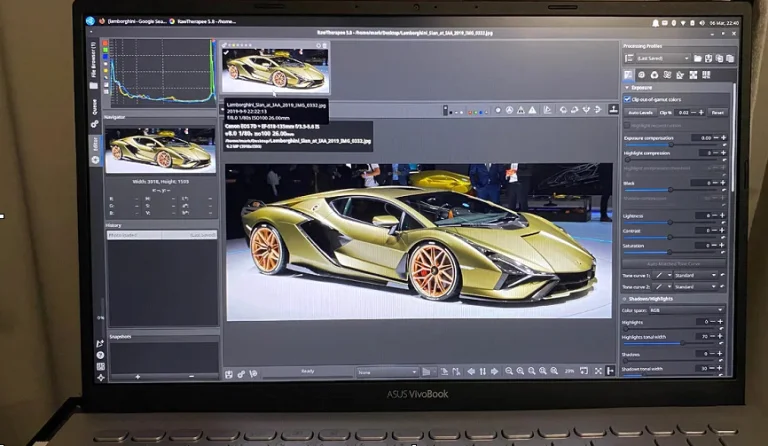Toggle the Highlight reconstruction checkbox
Screen dimensions: 768x446
pyautogui.click(x=627, y=125)
